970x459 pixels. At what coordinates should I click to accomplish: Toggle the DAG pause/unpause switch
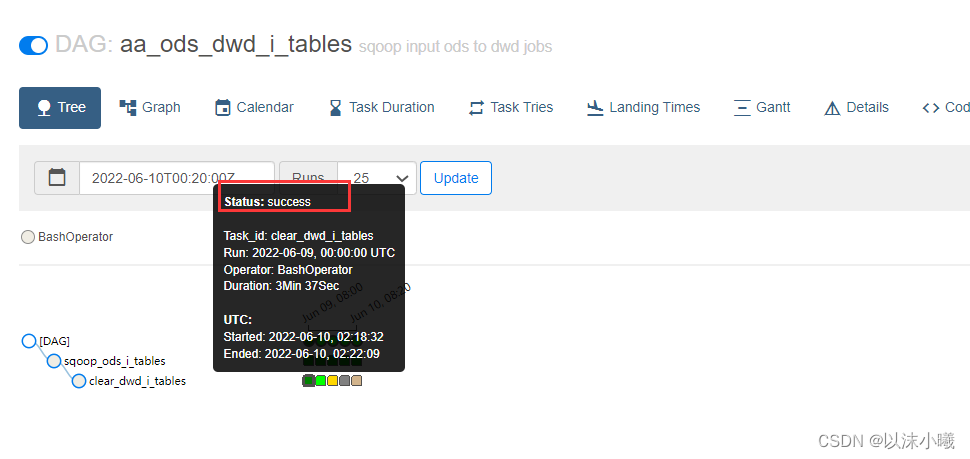click(33, 46)
